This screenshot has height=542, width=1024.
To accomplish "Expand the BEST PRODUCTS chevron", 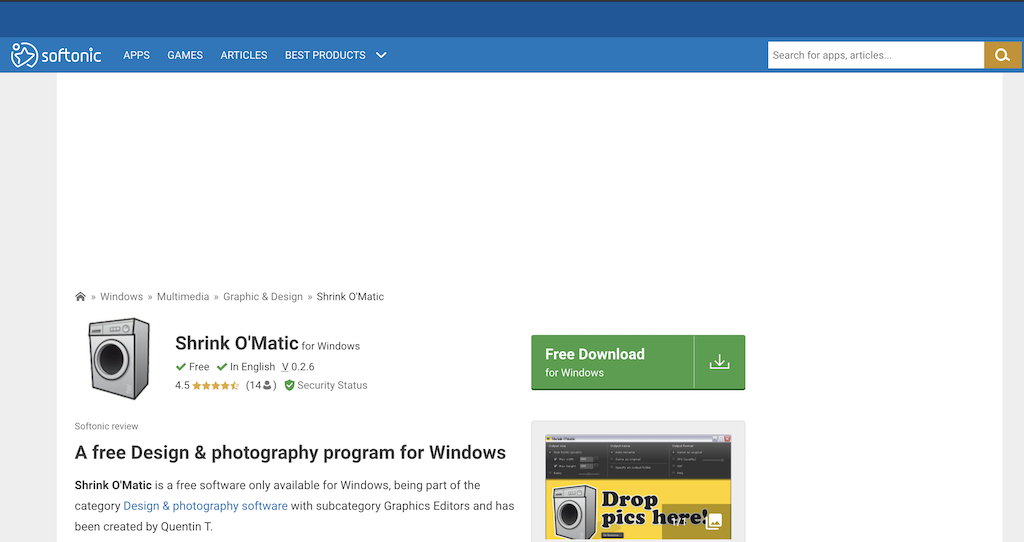I will pyautogui.click(x=381, y=56).
